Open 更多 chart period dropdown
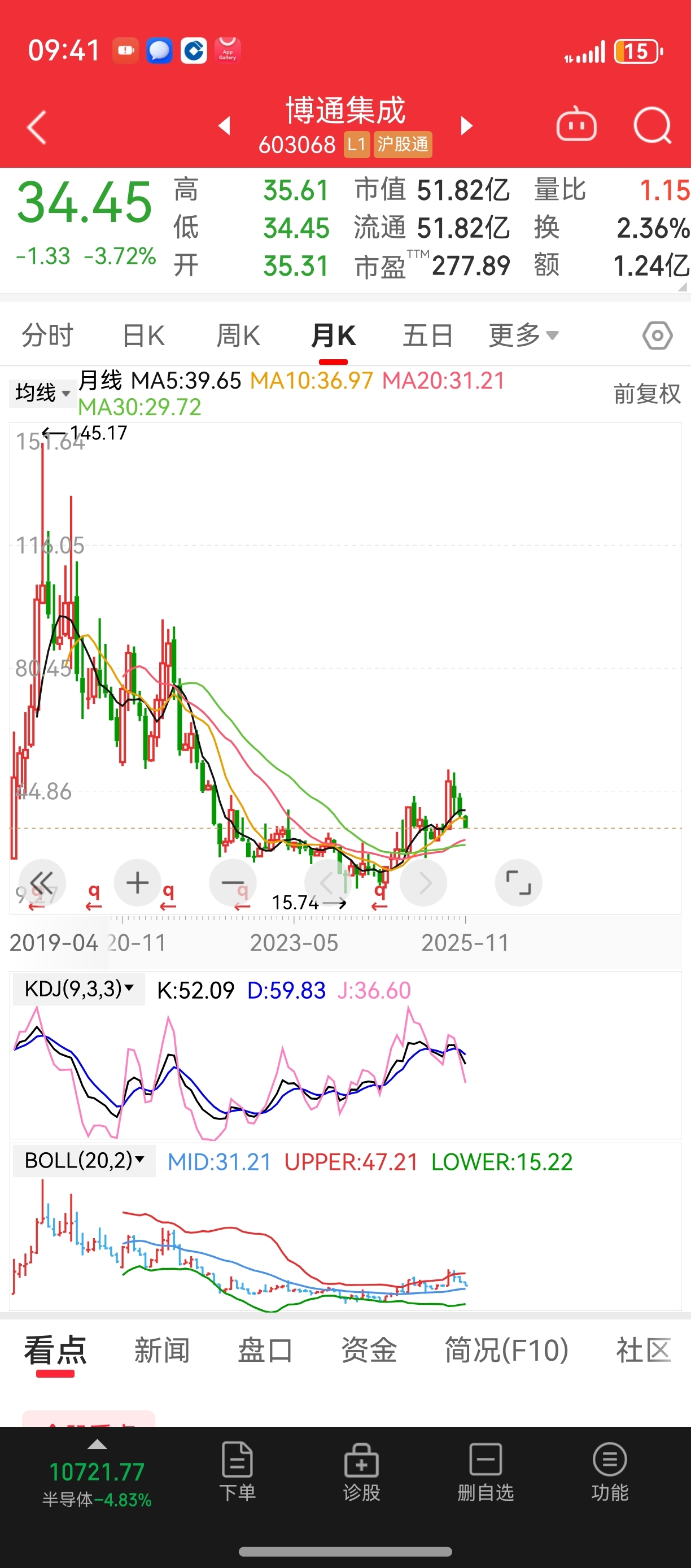The width and height of the screenshot is (691, 1568). [x=524, y=336]
